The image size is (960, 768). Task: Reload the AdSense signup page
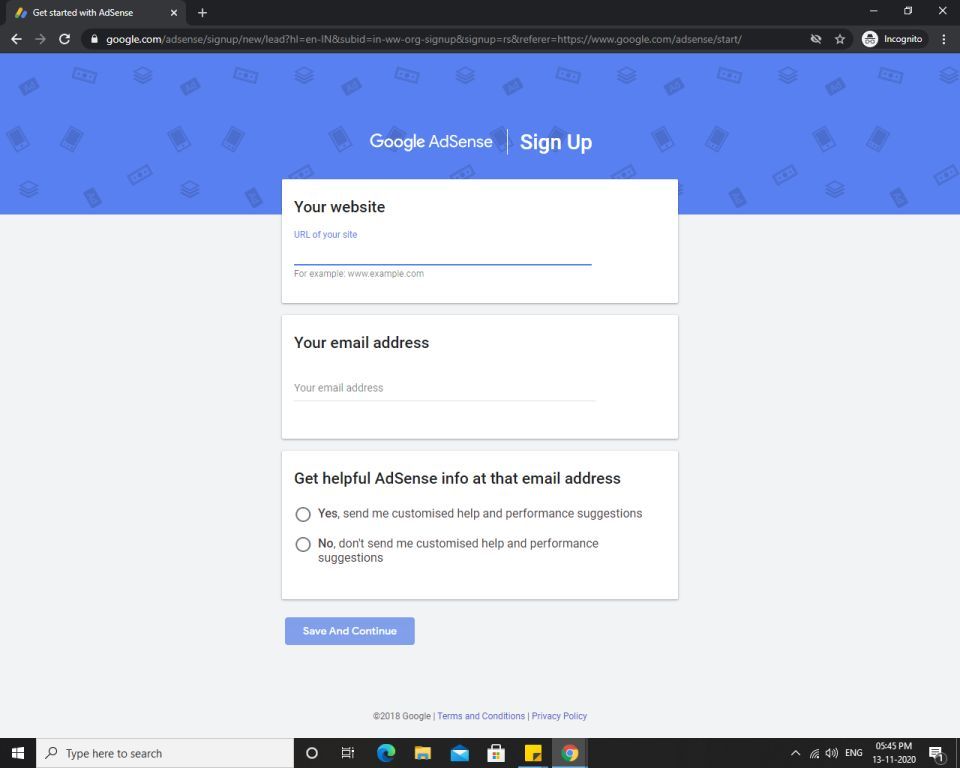(64, 39)
